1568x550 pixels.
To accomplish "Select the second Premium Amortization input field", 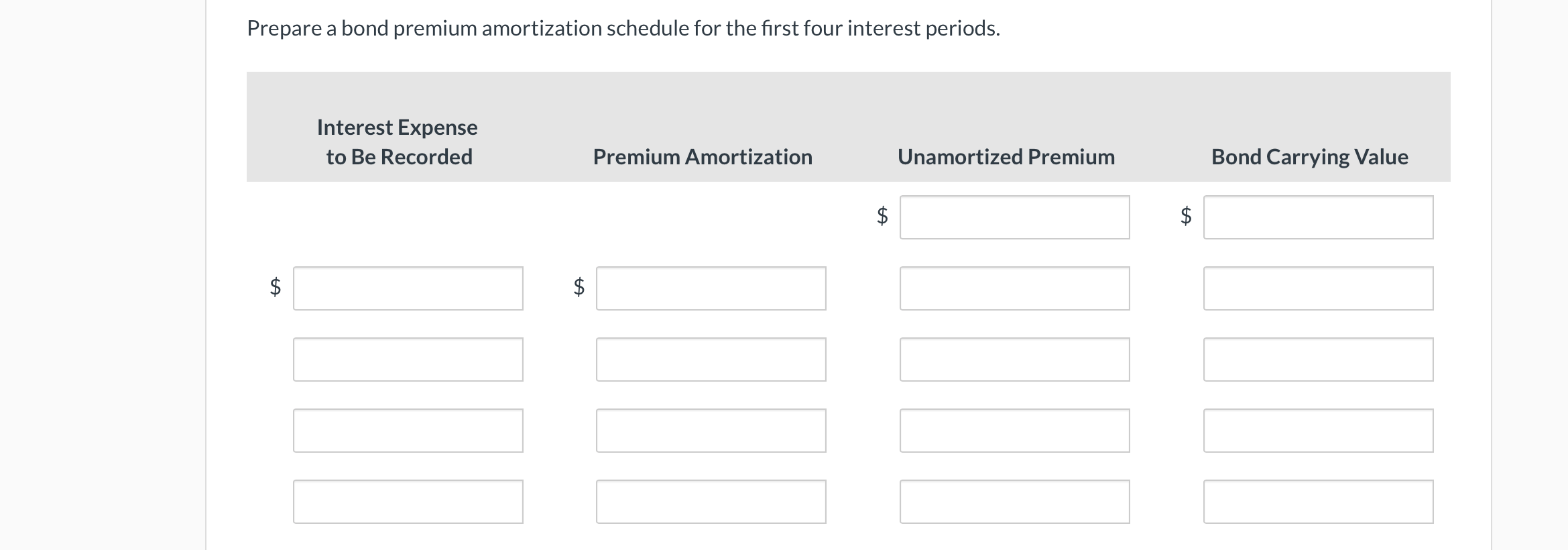I will [x=710, y=359].
